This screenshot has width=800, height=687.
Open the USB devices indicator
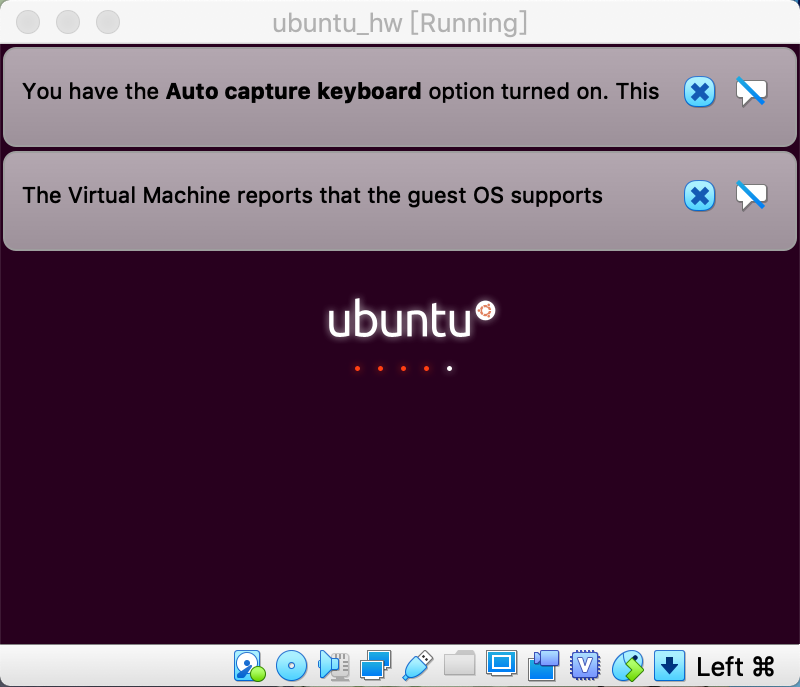417,666
